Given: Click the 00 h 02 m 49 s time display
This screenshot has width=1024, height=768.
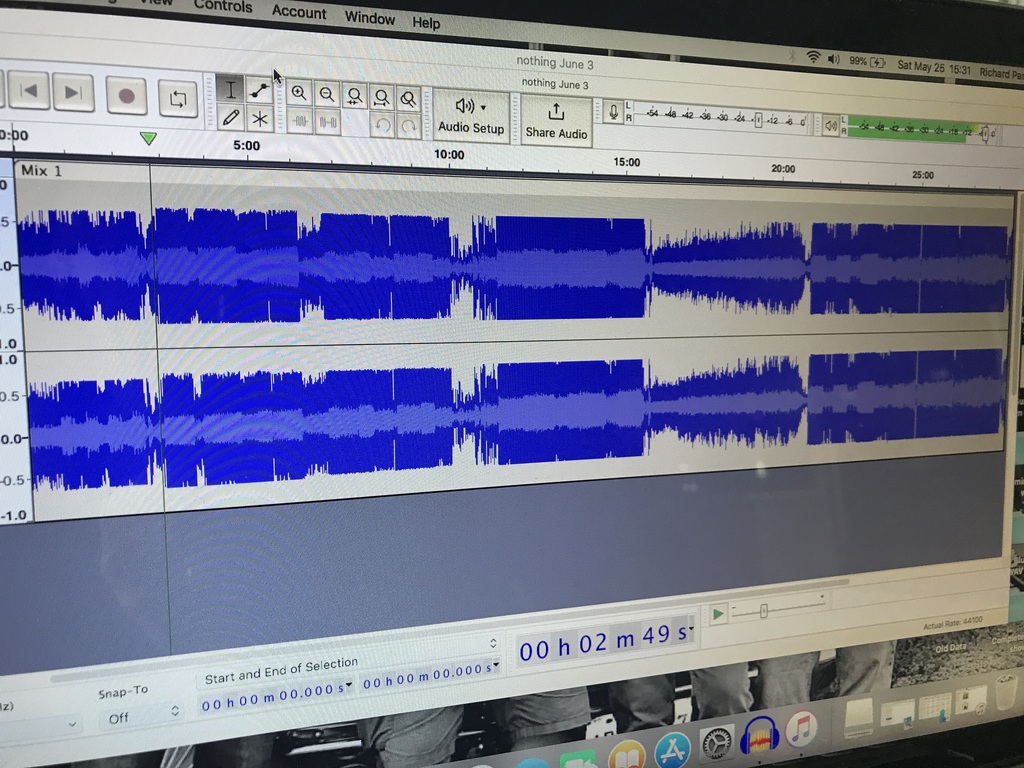Looking at the screenshot, I should [603, 643].
